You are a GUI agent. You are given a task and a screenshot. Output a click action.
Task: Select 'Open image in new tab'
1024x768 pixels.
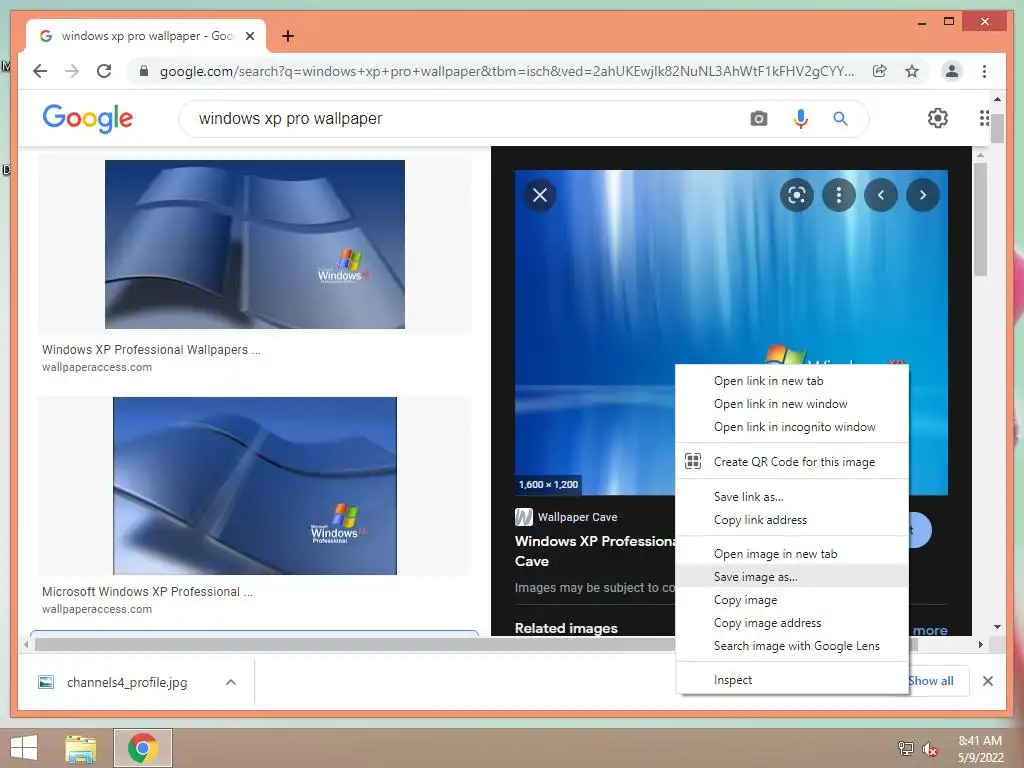pos(792,554)
